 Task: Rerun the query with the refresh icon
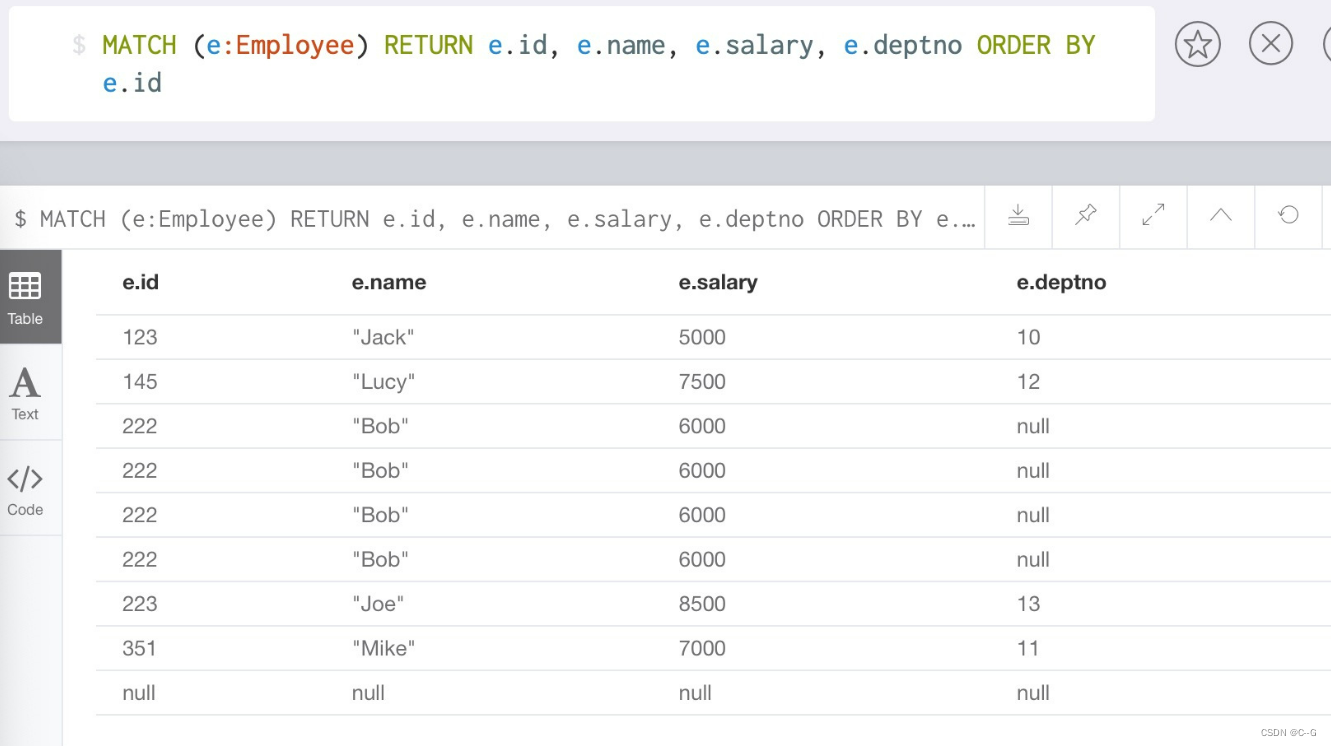pyautogui.click(x=1288, y=215)
